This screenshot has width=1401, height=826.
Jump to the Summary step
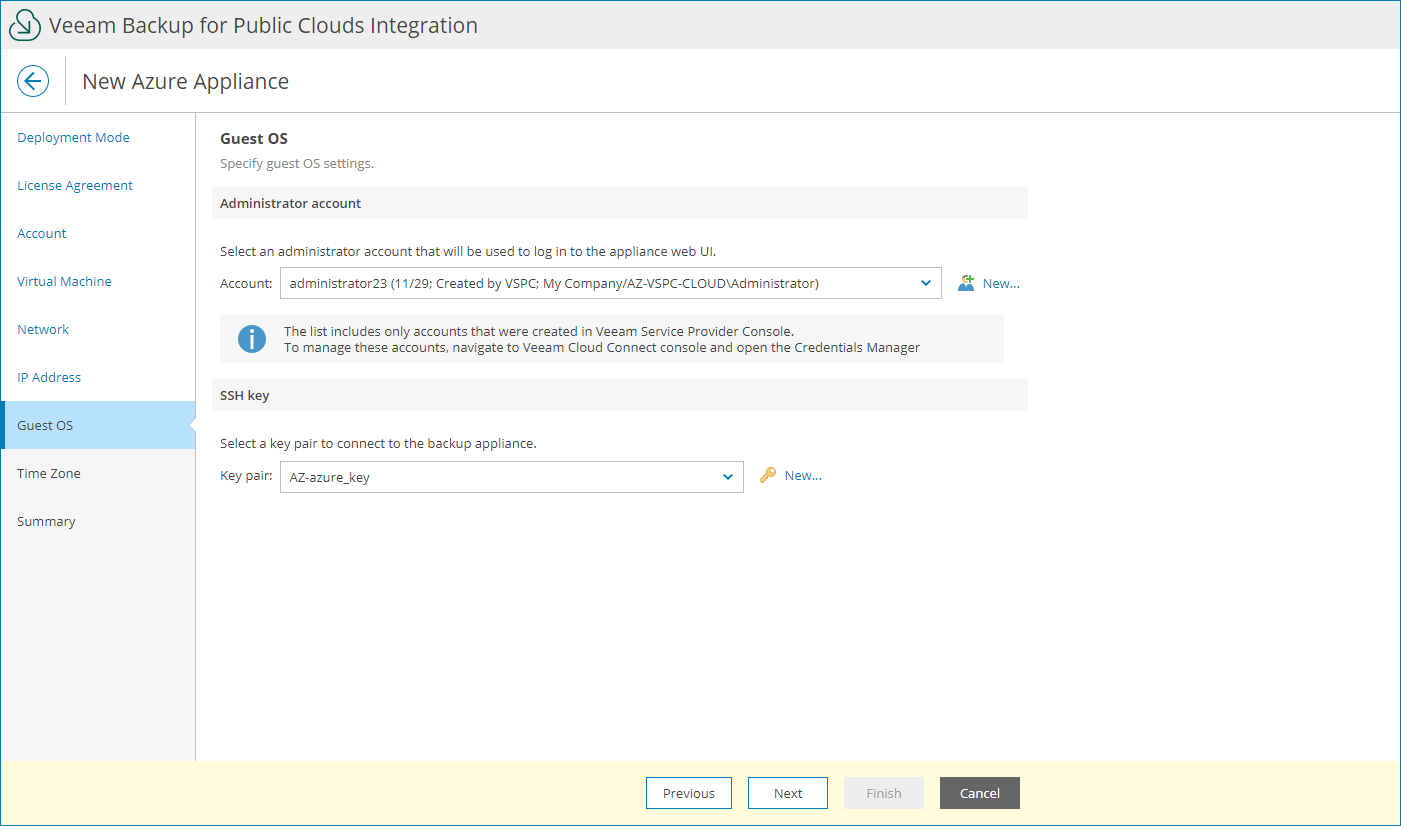(46, 521)
